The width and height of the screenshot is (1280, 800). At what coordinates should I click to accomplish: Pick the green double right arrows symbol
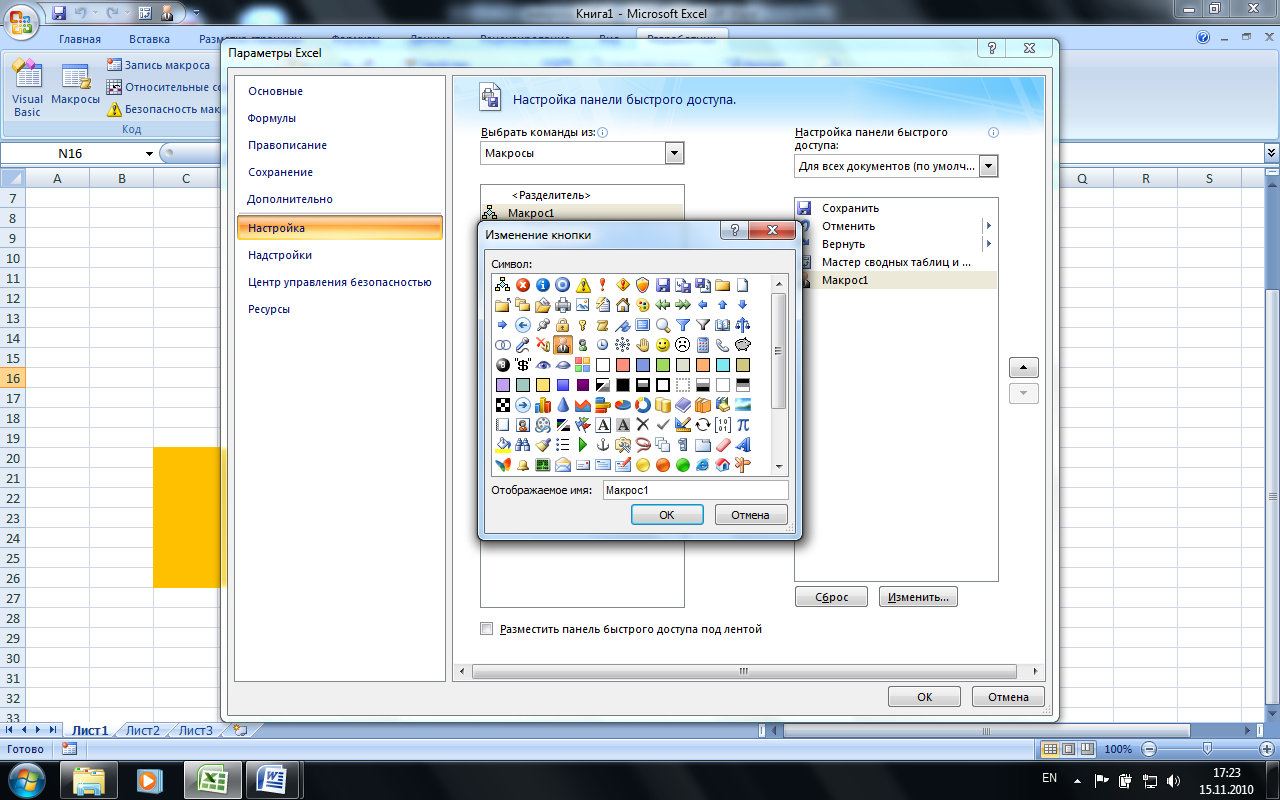coord(682,305)
